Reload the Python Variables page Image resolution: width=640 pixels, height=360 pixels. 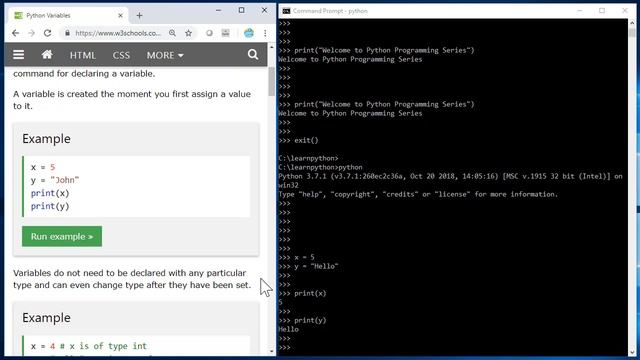(47, 33)
